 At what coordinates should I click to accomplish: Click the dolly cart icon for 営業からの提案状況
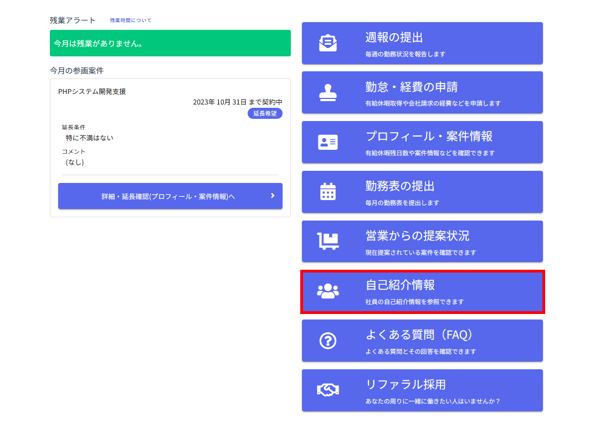point(328,241)
